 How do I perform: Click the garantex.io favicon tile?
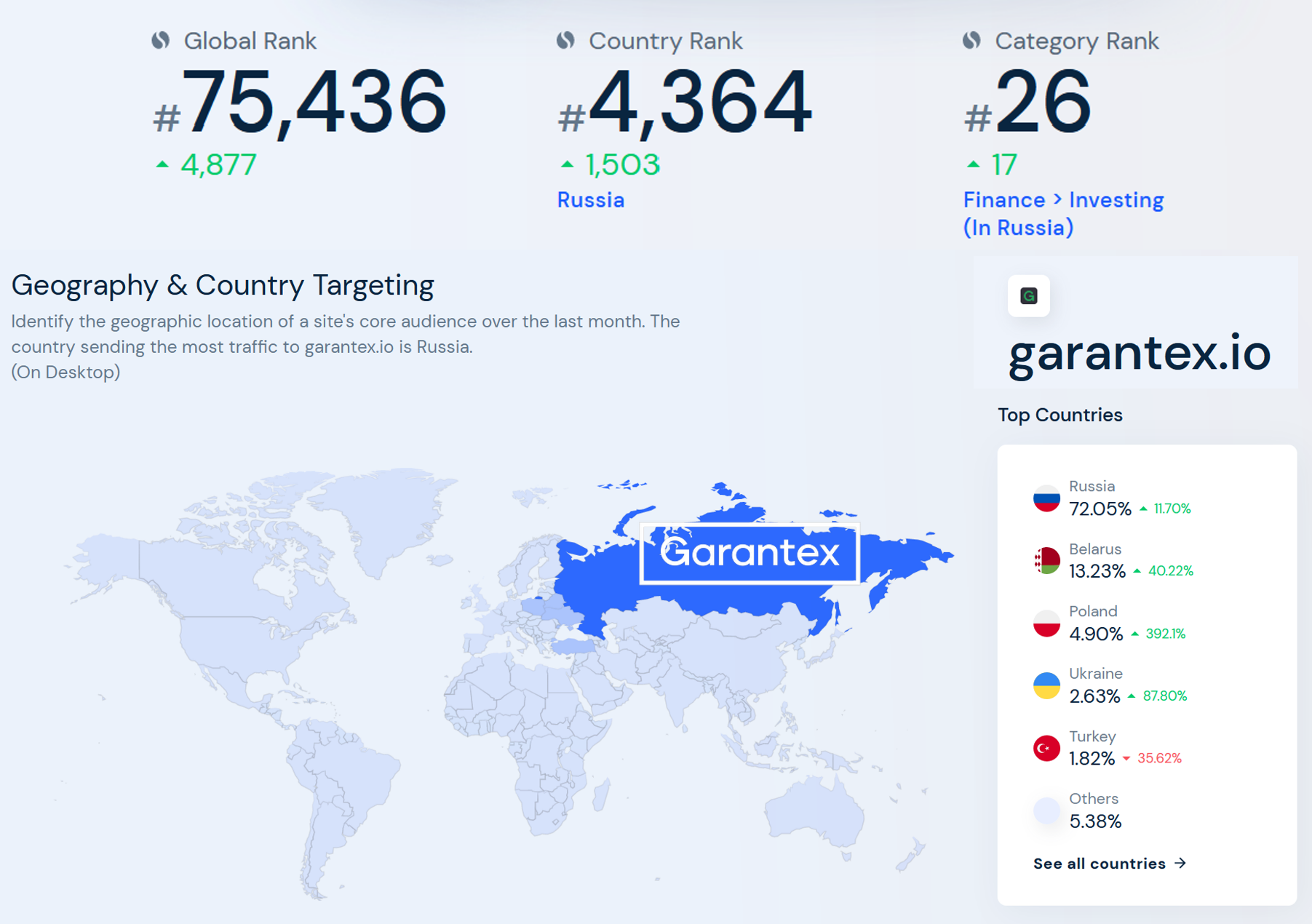[1028, 295]
